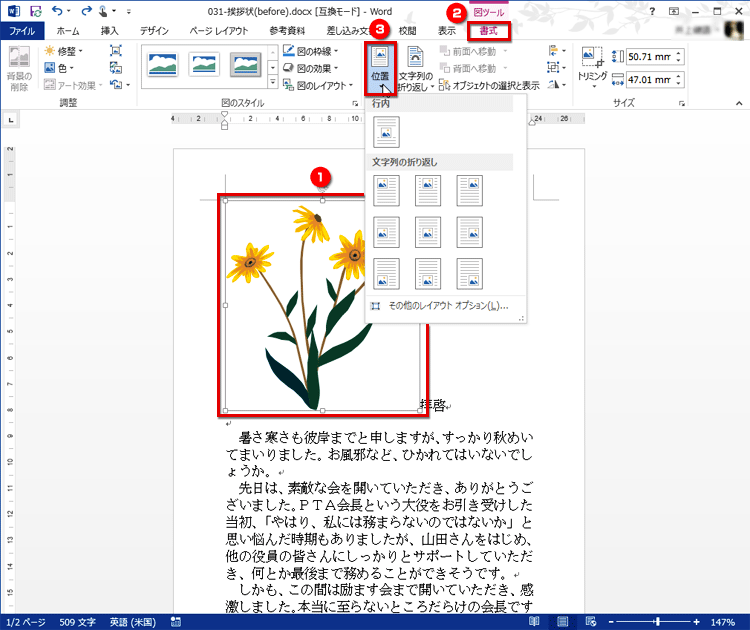Switch to the 表示 tab
The image size is (750, 630).
click(x=447, y=31)
